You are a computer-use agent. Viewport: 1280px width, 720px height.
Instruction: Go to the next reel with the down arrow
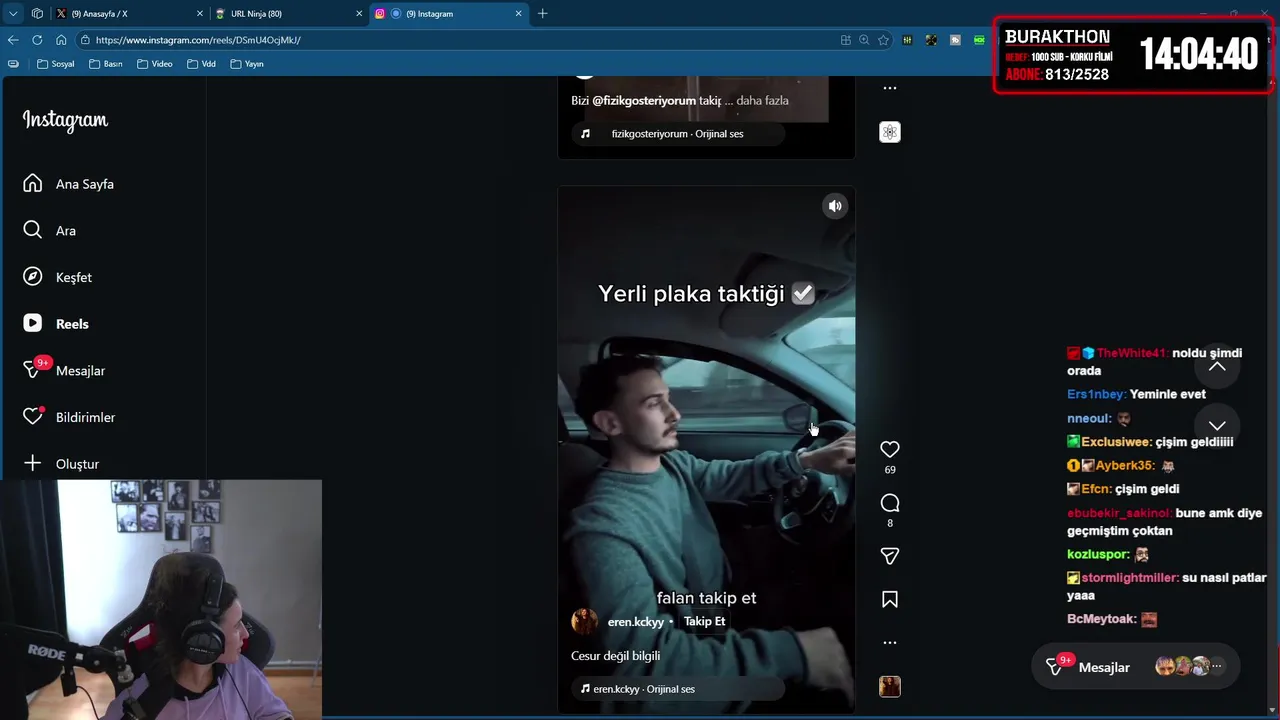(1217, 426)
